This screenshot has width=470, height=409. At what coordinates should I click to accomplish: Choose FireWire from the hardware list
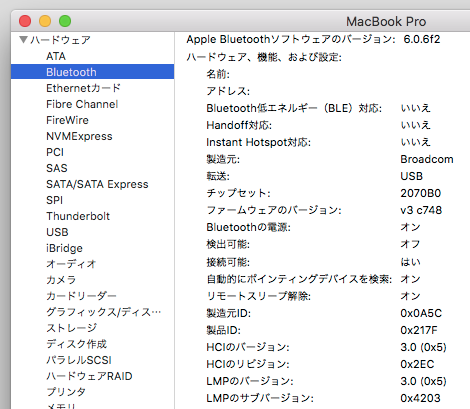pyautogui.click(x=67, y=120)
